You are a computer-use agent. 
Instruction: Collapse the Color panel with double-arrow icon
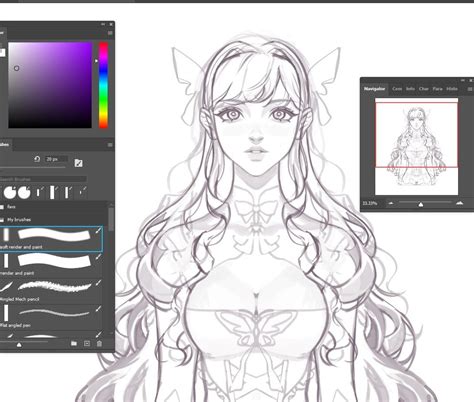point(103,24)
